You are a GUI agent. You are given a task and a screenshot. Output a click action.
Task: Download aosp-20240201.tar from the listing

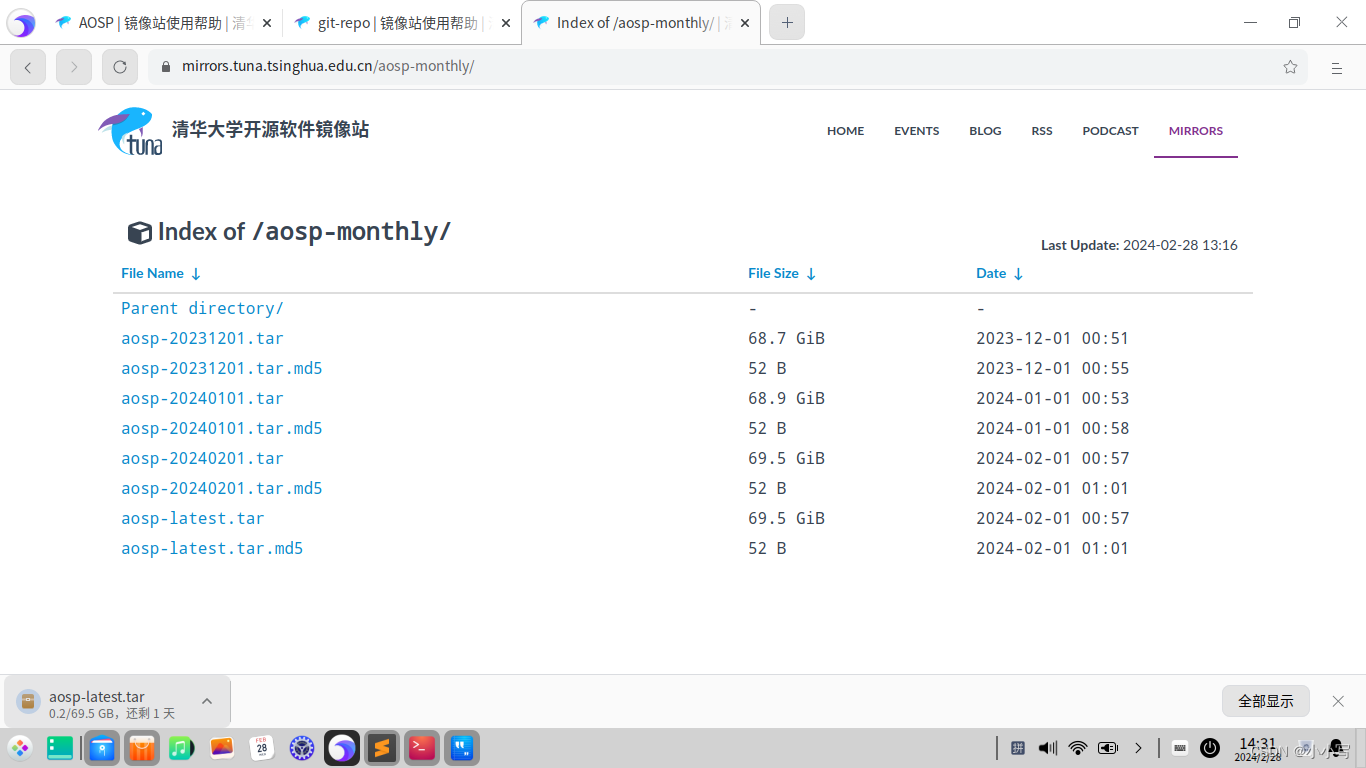point(202,458)
